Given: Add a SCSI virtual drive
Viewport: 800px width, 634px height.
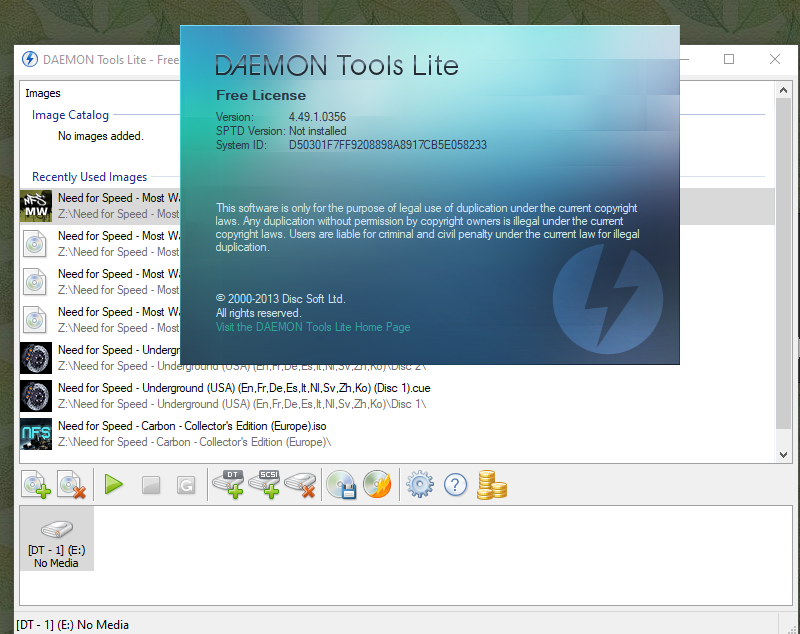Looking at the screenshot, I should (x=264, y=485).
